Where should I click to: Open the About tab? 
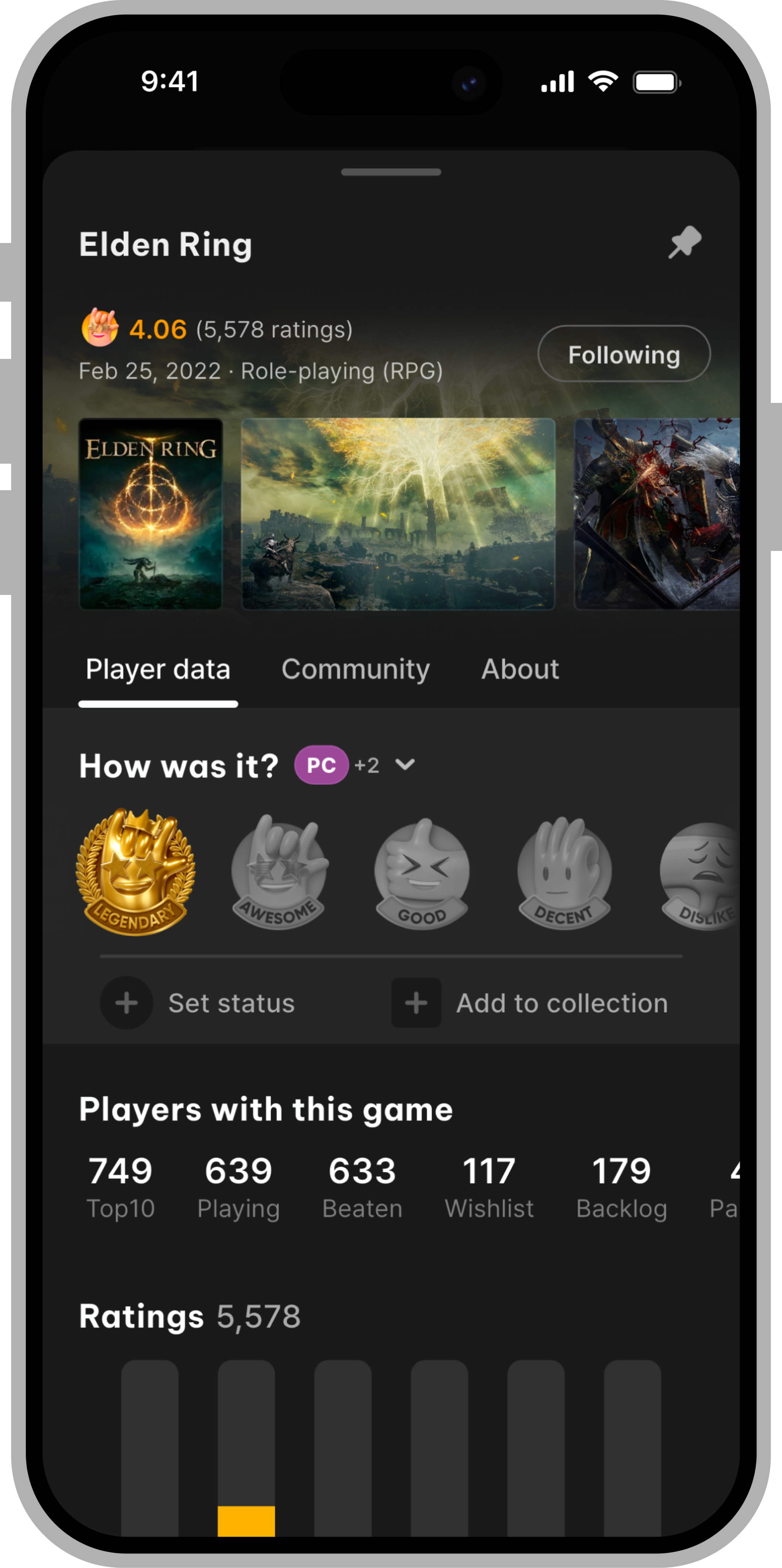point(520,669)
